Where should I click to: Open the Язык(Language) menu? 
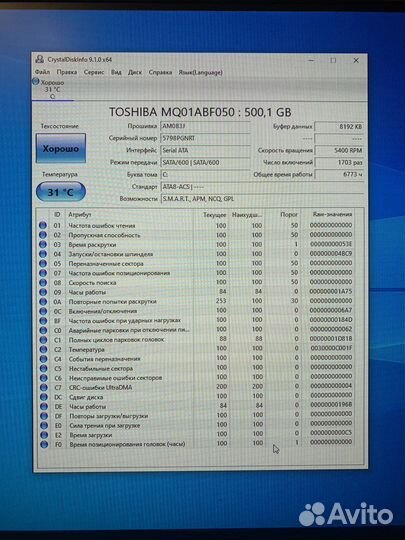point(200,72)
